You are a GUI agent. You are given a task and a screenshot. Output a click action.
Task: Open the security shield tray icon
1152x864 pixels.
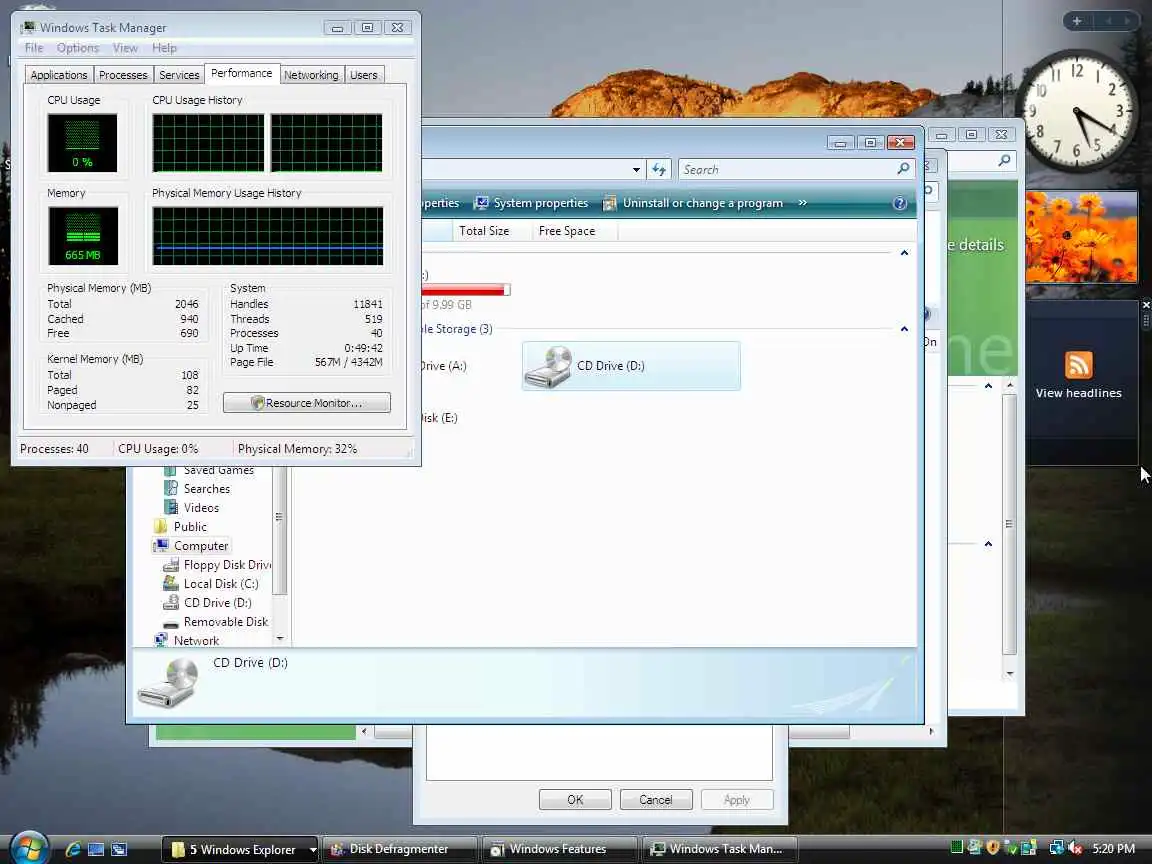point(993,848)
